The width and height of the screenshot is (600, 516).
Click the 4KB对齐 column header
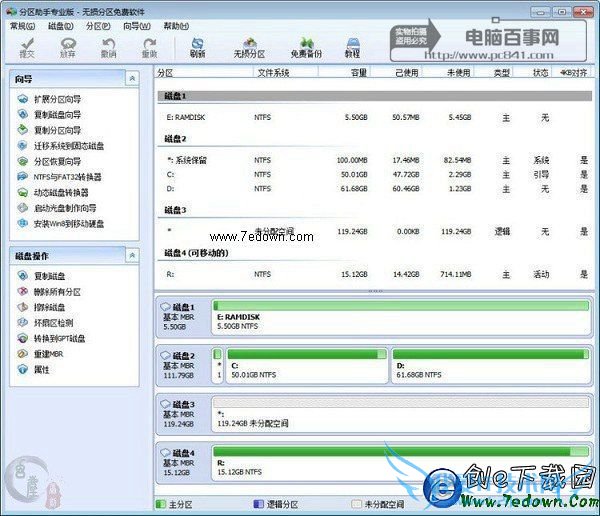pos(571,73)
